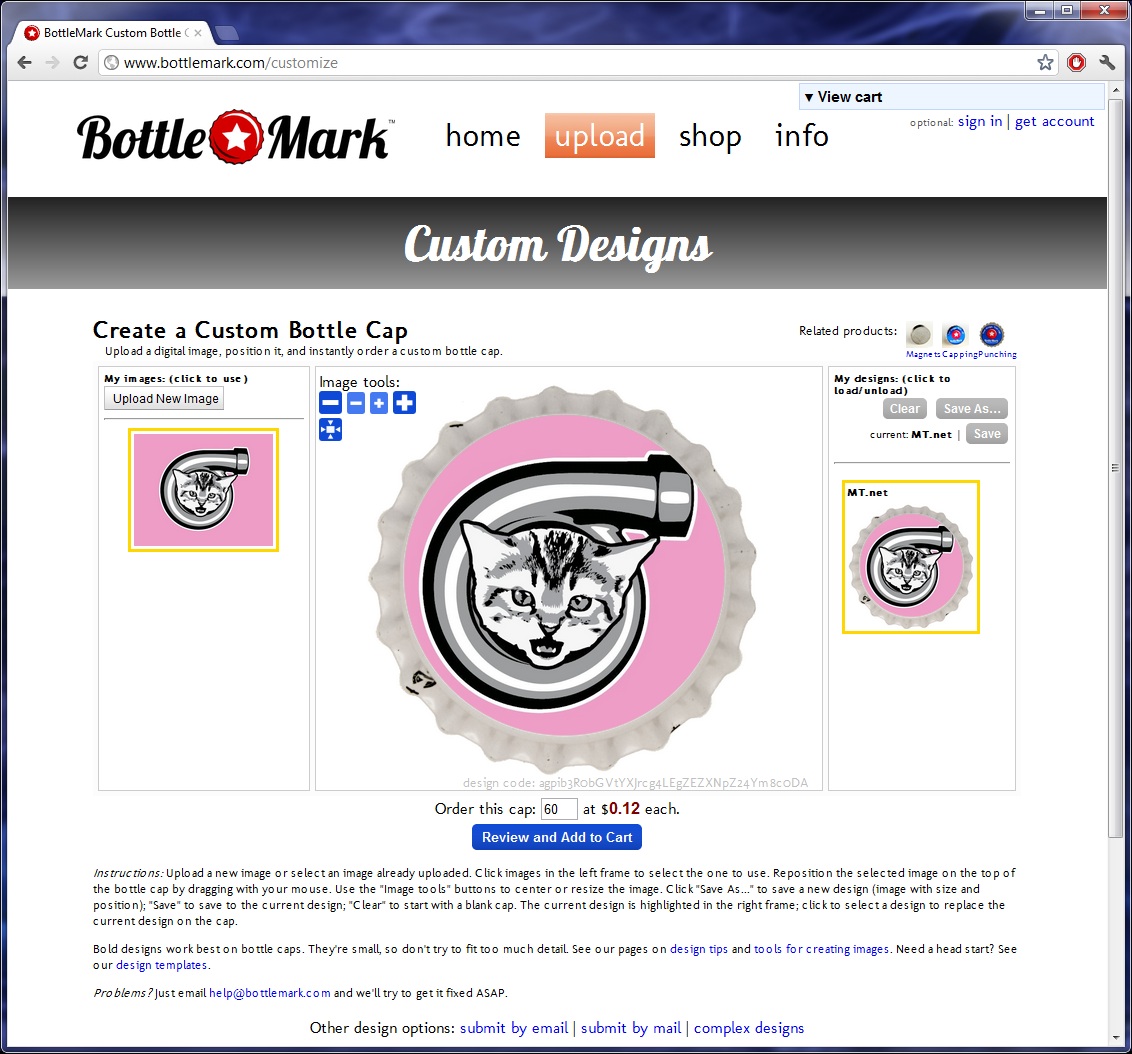Click the complex designs link

pyautogui.click(x=749, y=1028)
